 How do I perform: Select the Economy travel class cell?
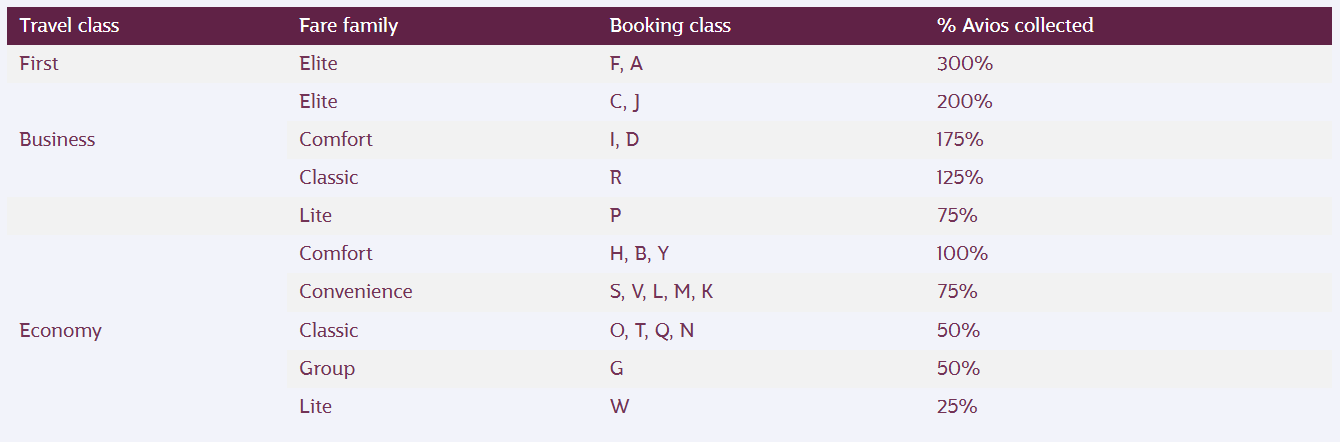point(60,331)
